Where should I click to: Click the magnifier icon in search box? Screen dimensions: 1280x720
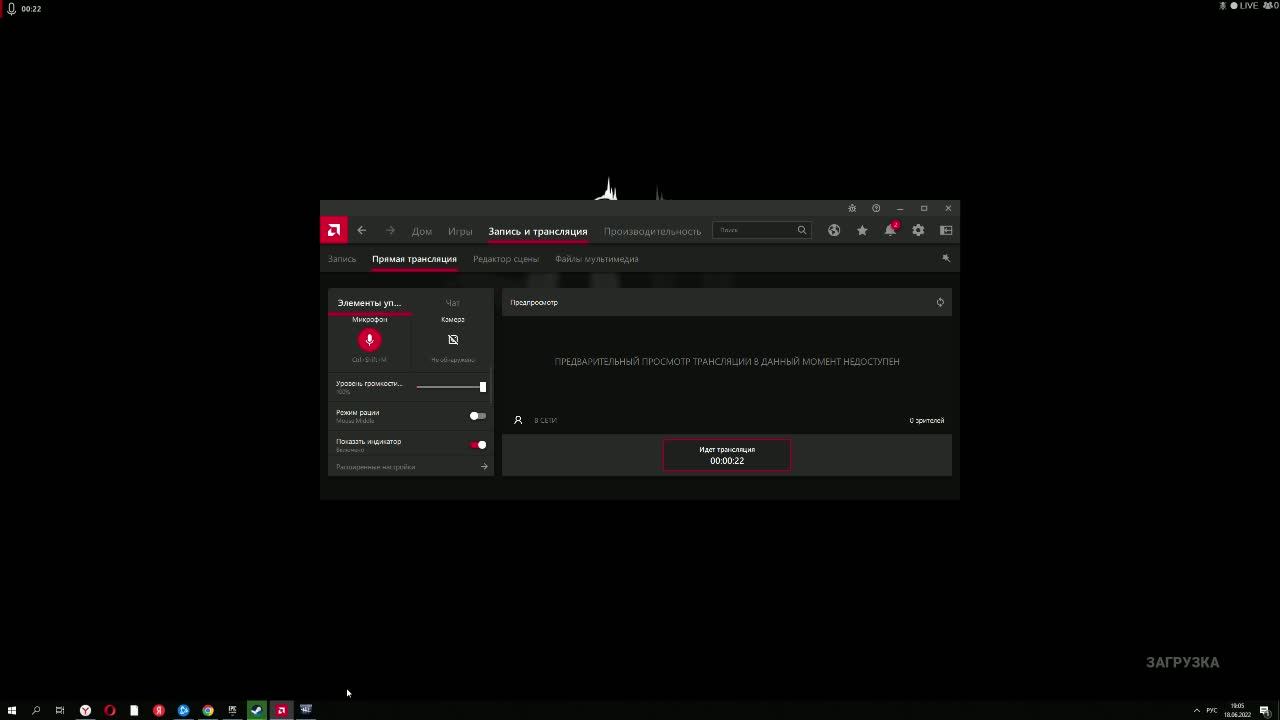coord(802,230)
